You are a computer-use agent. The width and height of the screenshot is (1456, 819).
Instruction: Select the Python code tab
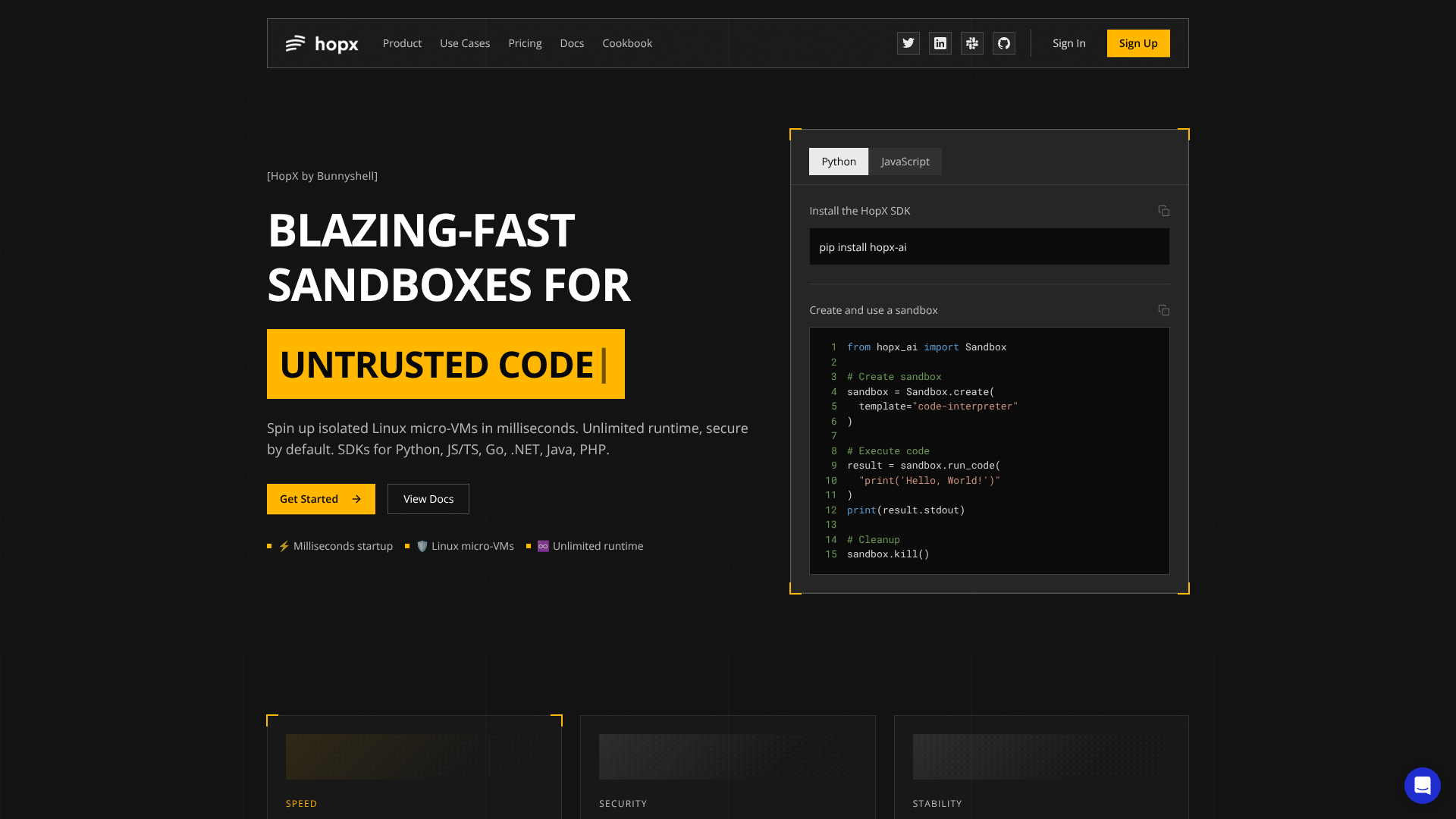pyautogui.click(x=838, y=162)
